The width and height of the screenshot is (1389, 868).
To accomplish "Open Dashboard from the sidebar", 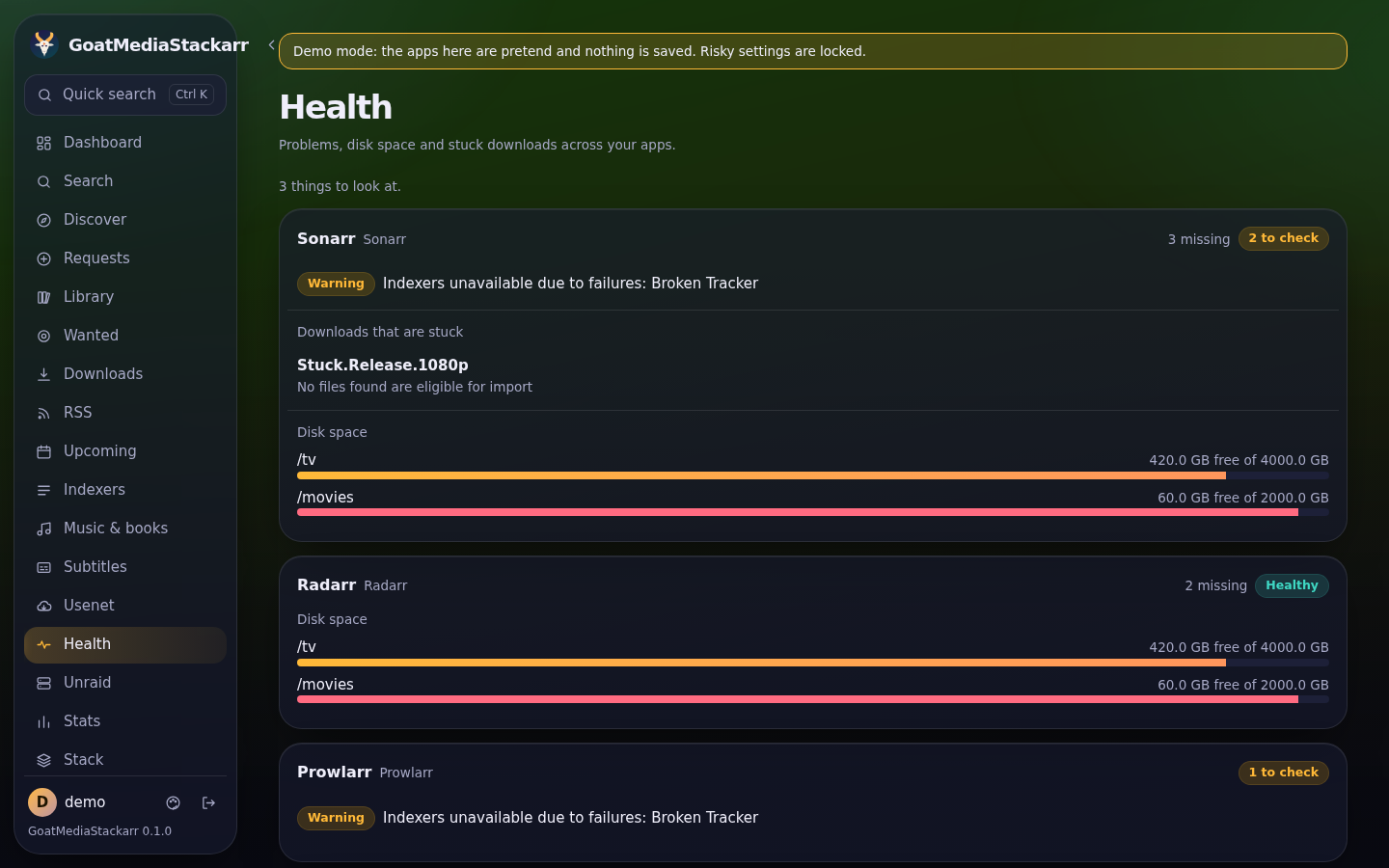I will point(125,143).
